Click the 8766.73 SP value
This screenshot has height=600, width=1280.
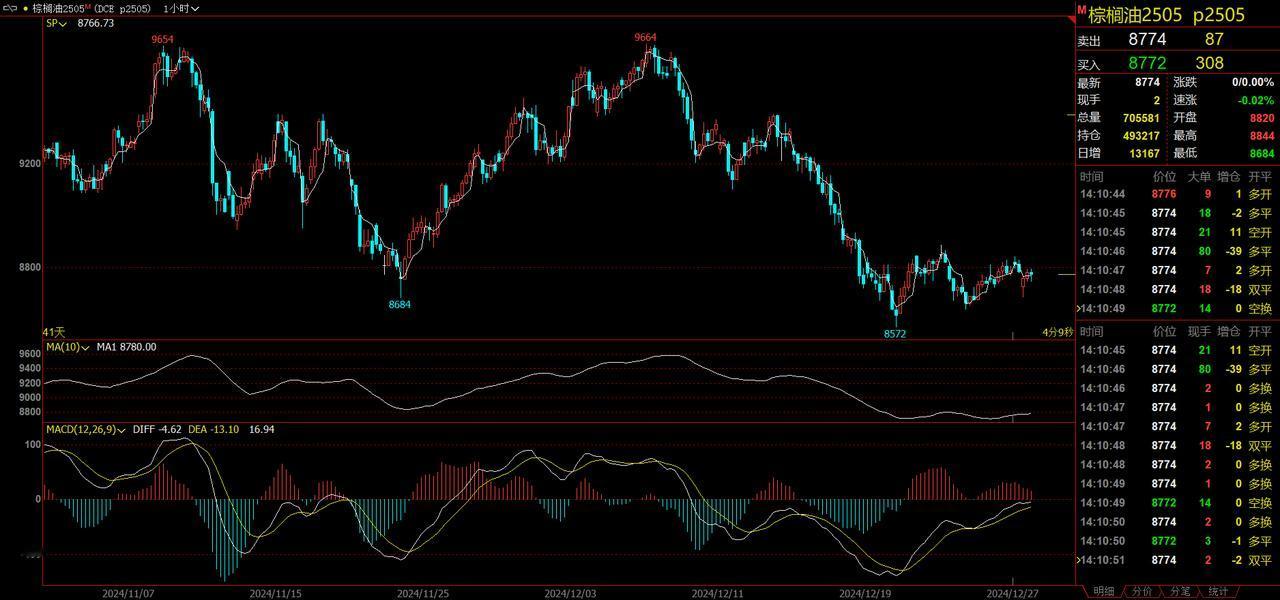(x=96, y=23)
